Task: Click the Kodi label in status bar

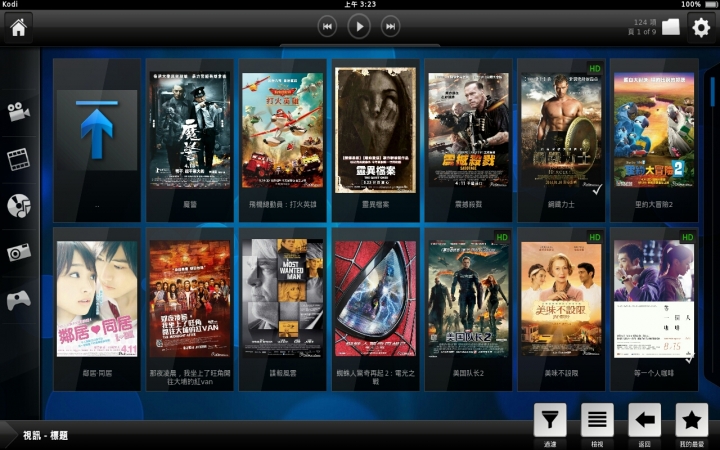Action: click(x=9, y=4)
